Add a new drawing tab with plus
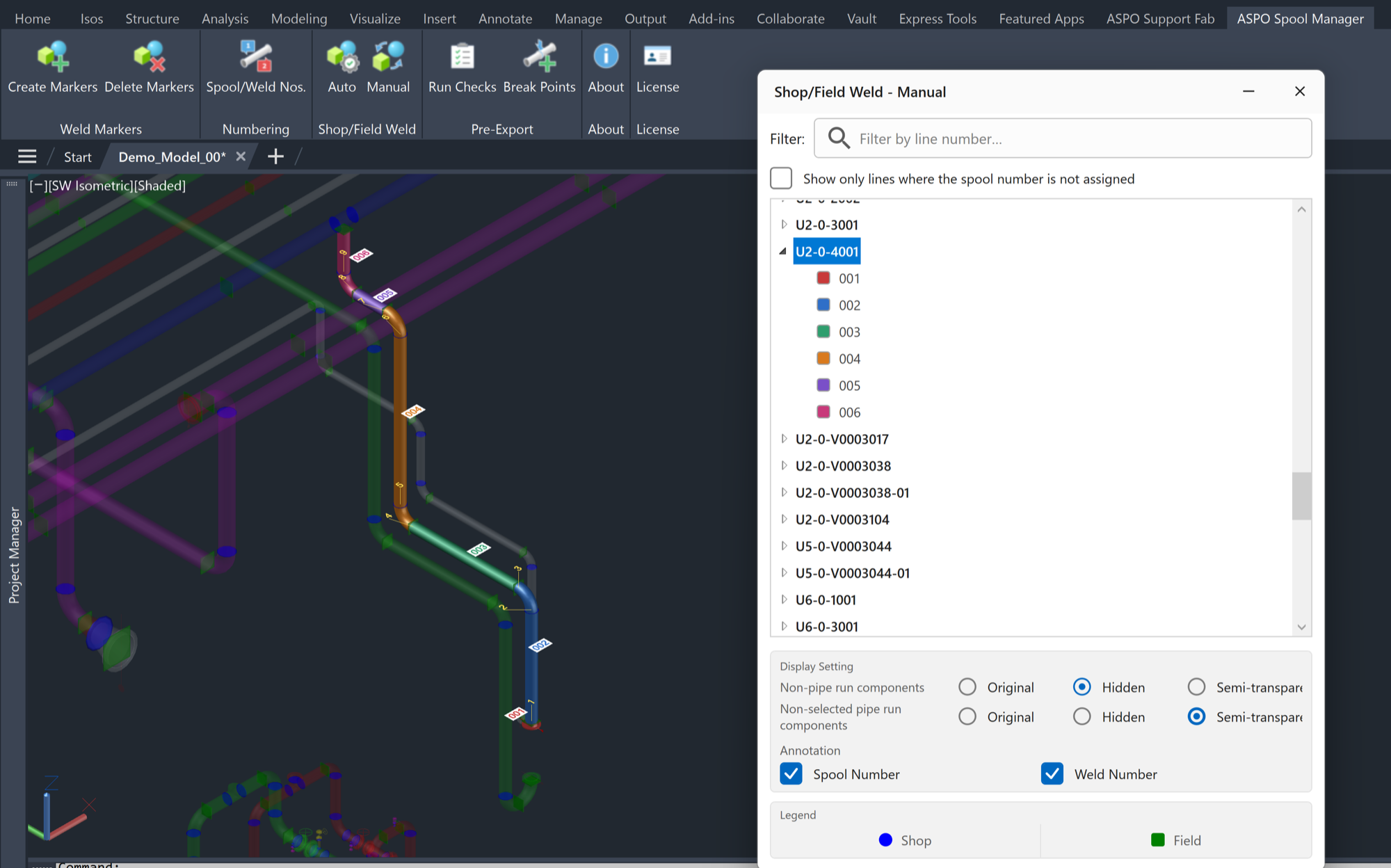 [x=275, y=156]
